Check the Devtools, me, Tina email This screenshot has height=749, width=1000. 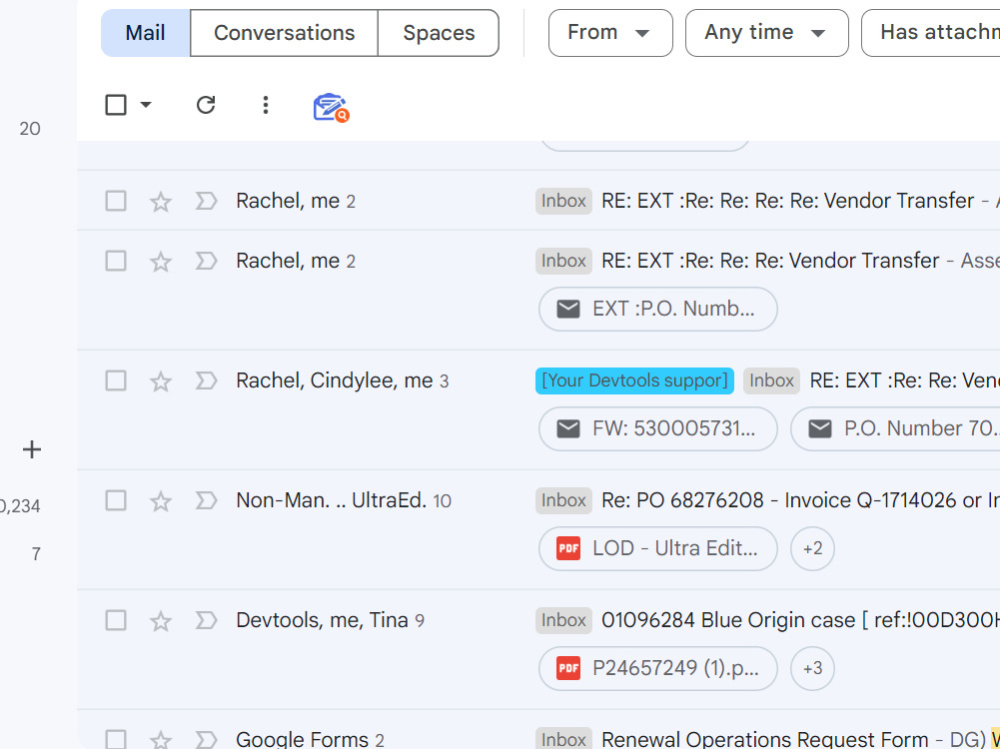(115, 620)
